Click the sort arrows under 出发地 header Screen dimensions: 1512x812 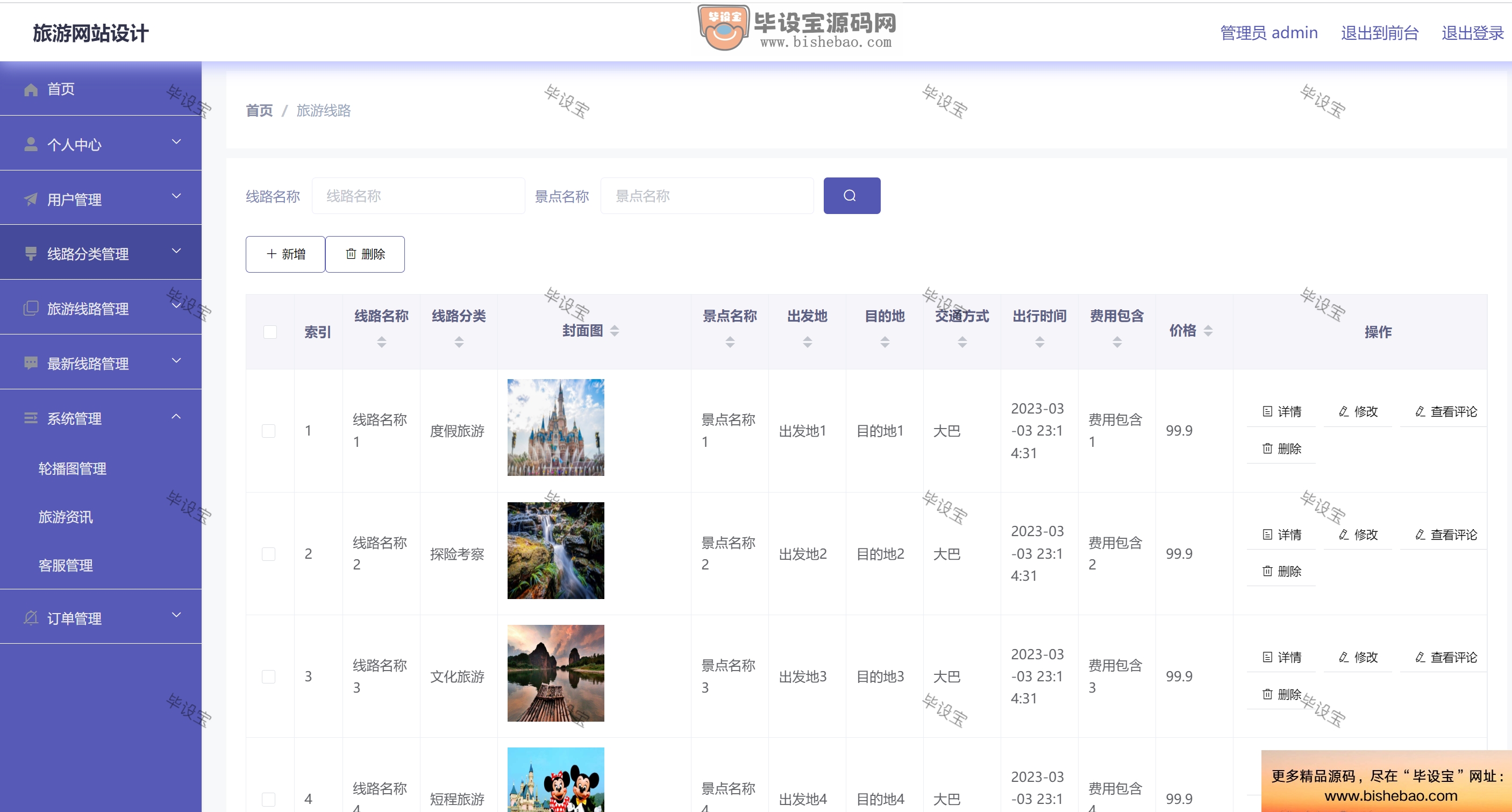pos(808,341)
